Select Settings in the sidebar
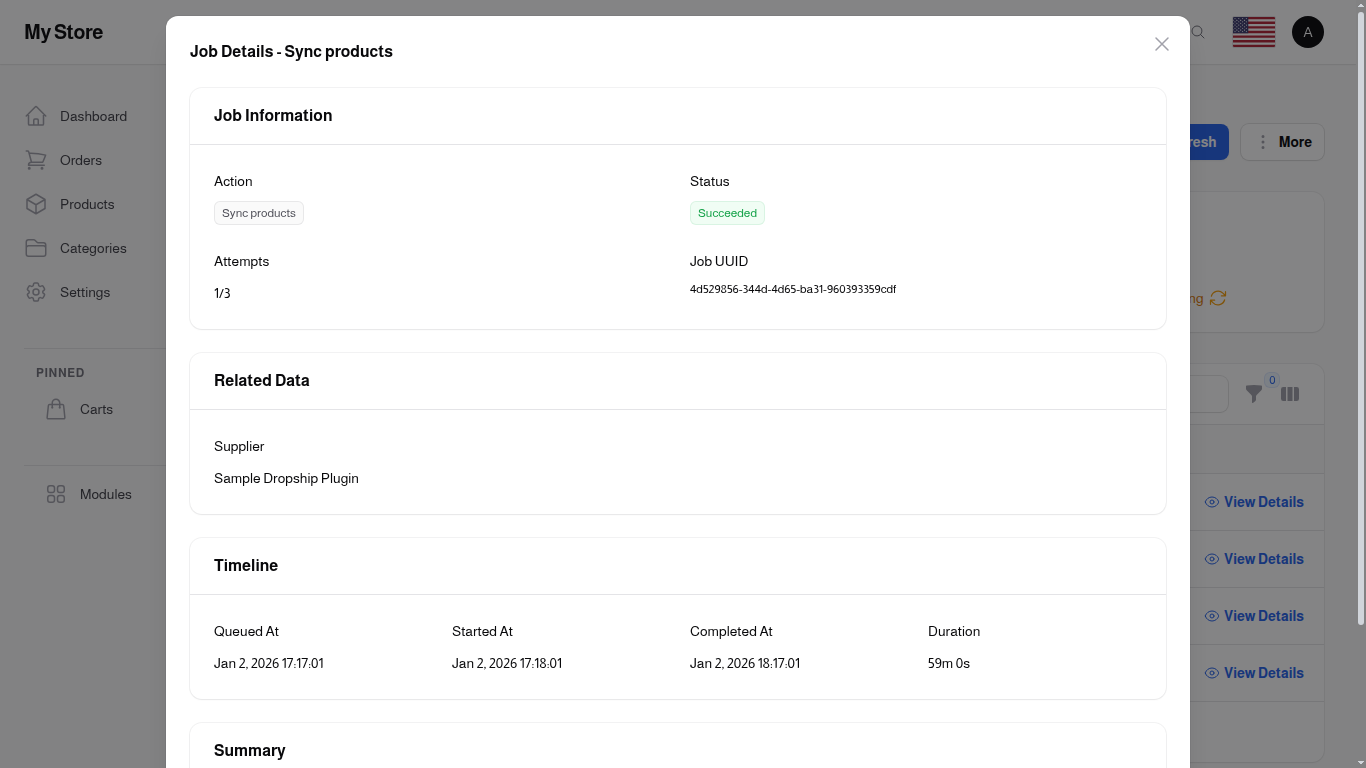Screen dimensions: 1366x768 [x=85, y=292]
